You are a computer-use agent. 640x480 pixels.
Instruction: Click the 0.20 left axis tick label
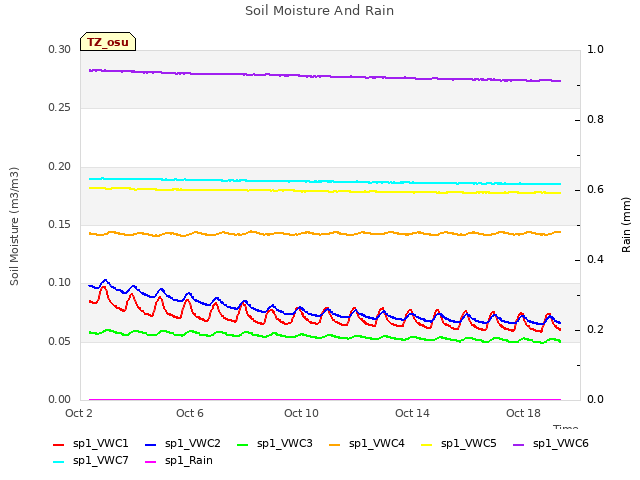(x=60, y=166)
